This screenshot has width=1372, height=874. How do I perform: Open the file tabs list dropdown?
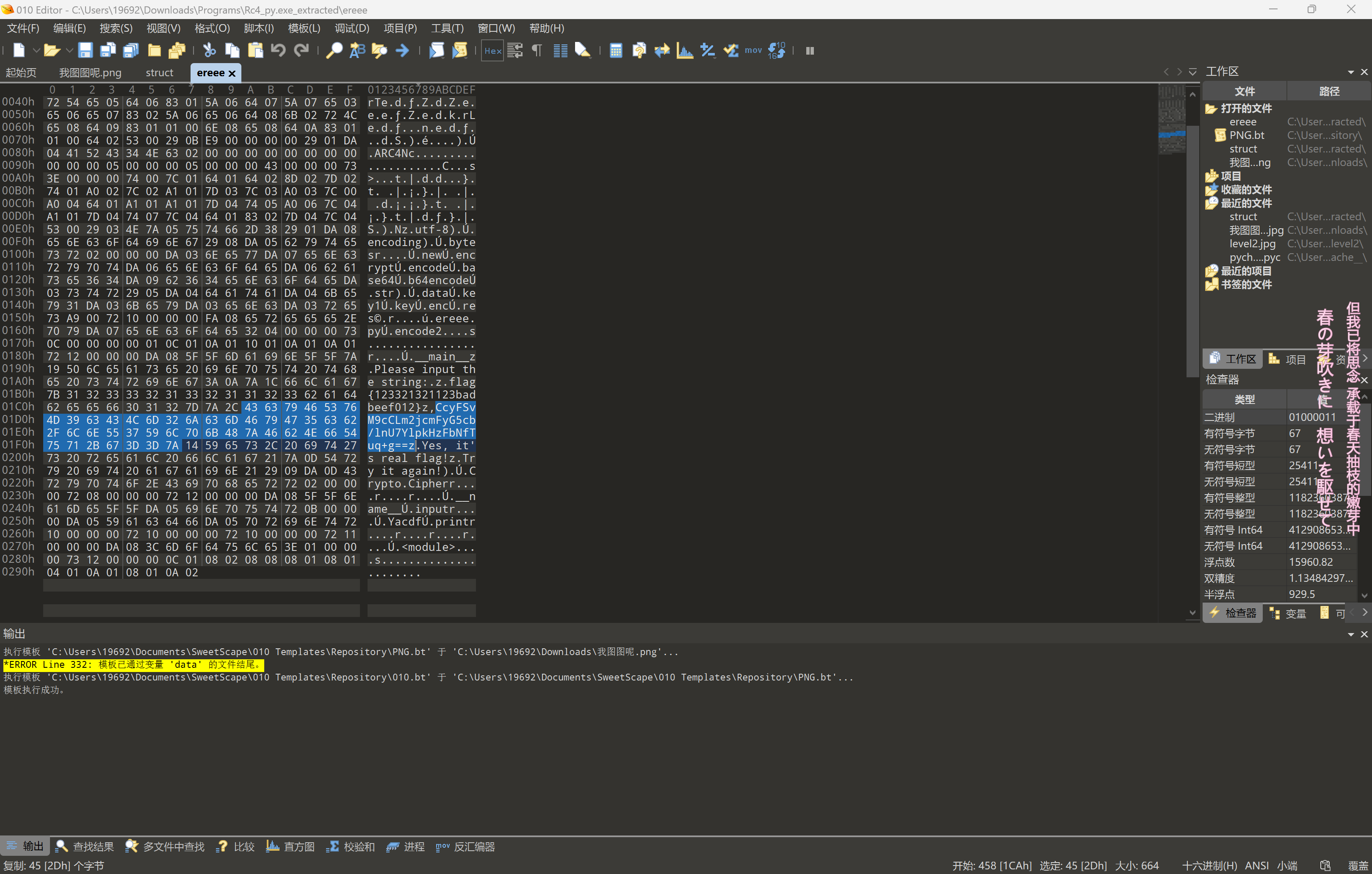[x=1192, y=72]
